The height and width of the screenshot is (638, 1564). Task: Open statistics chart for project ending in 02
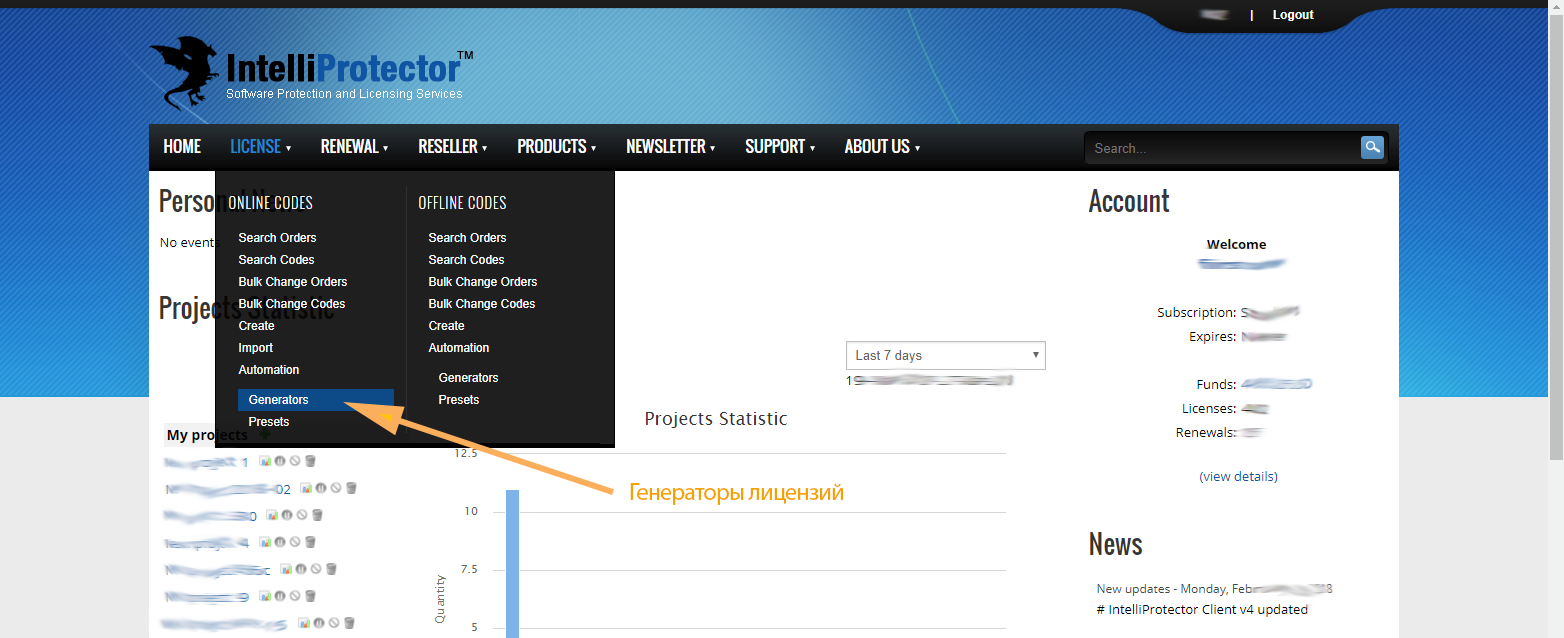pyautogui.click(x=306, y=488)
